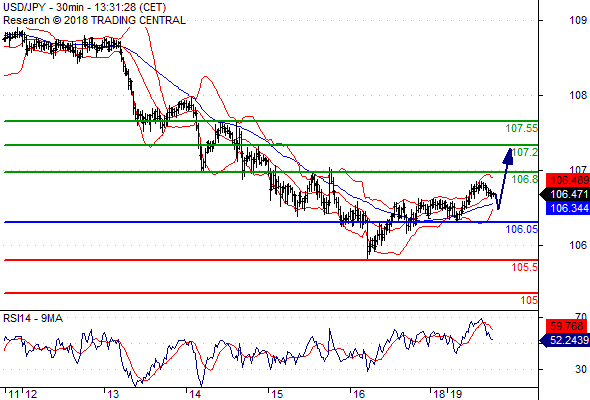Click date marker 16 on time axis
The width and height of the screenshot is (590, 400).
(x=359, y=394)
